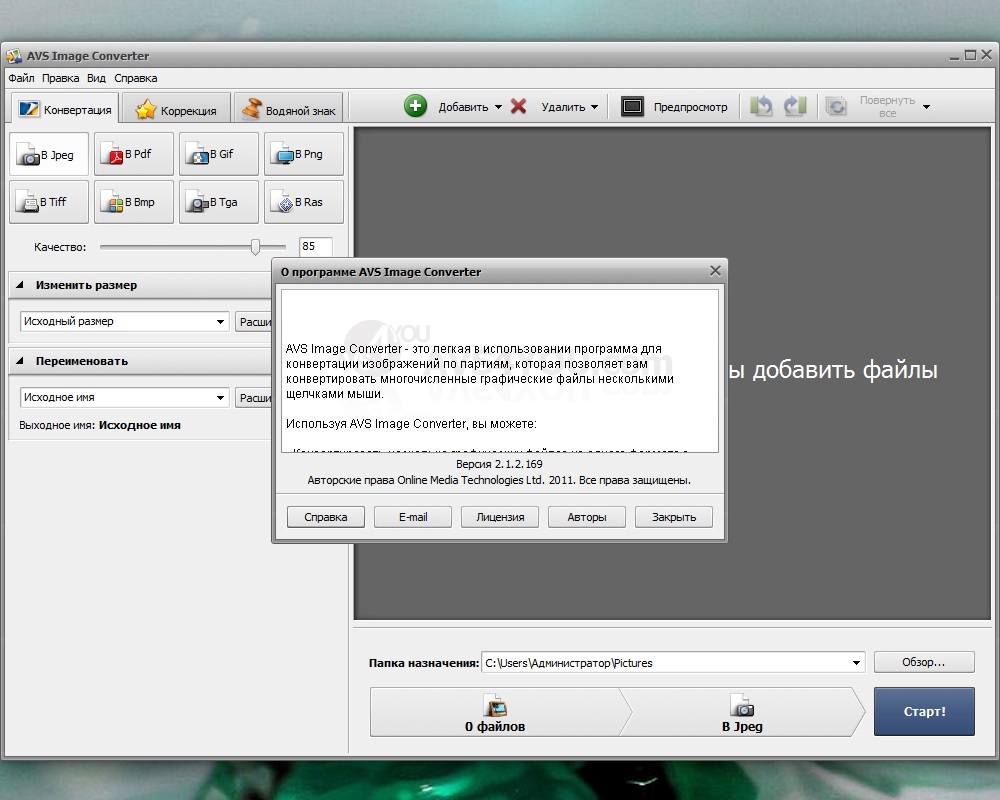This screenshot has height=800, width=1000.
Task: Click the Справка button in About dialog
Action: [326, 517]
